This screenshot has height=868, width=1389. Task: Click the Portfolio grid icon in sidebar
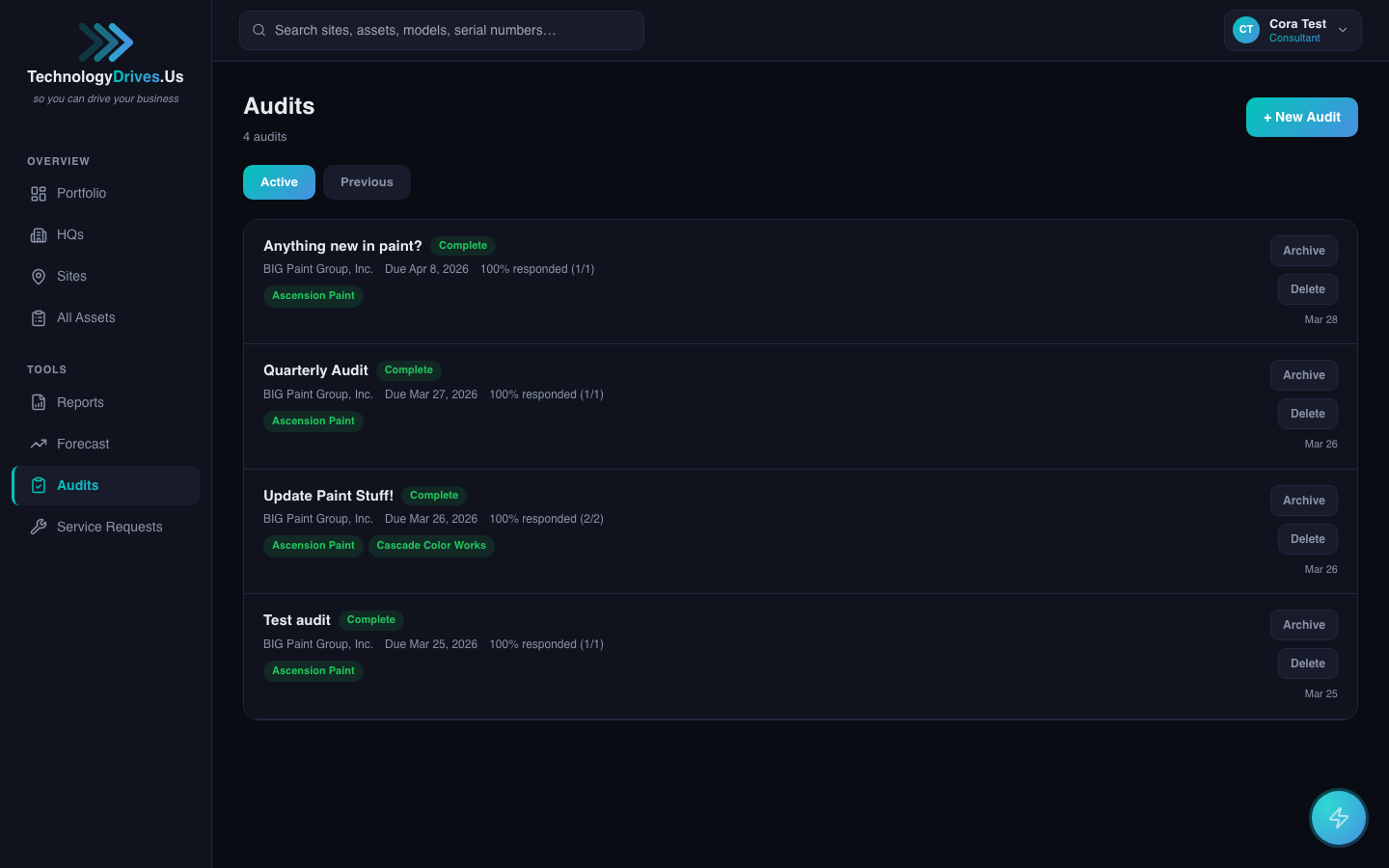pos(39,194)
